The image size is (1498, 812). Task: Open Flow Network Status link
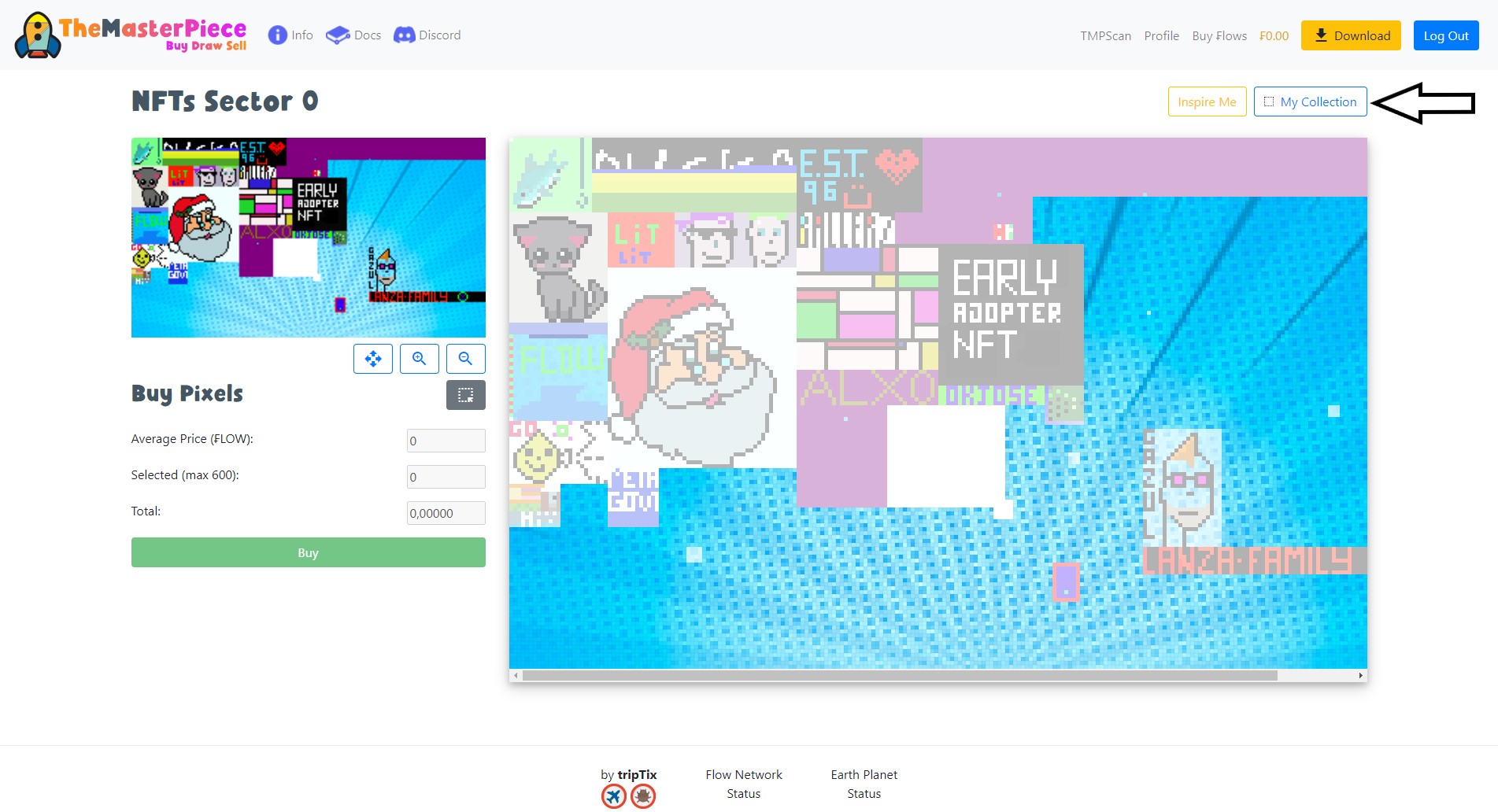744,784
